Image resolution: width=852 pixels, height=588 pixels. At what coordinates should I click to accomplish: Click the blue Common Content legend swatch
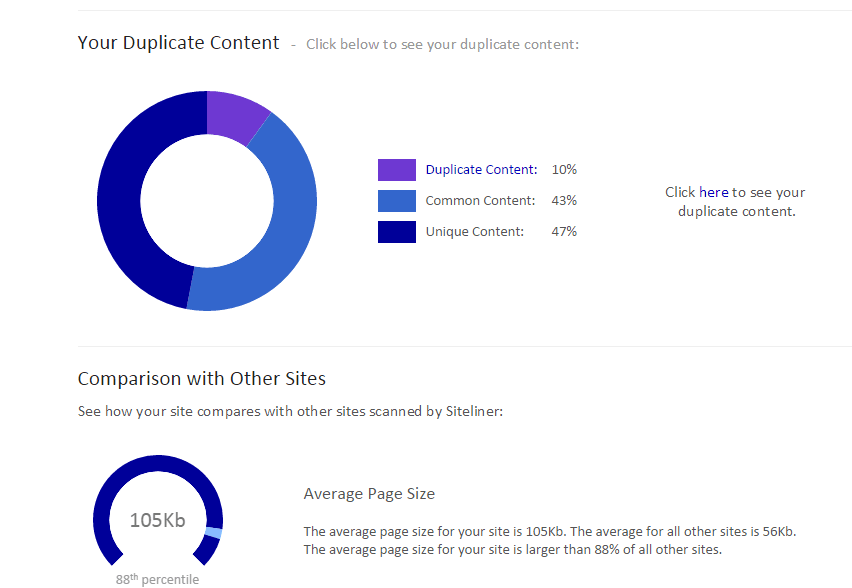396,200
